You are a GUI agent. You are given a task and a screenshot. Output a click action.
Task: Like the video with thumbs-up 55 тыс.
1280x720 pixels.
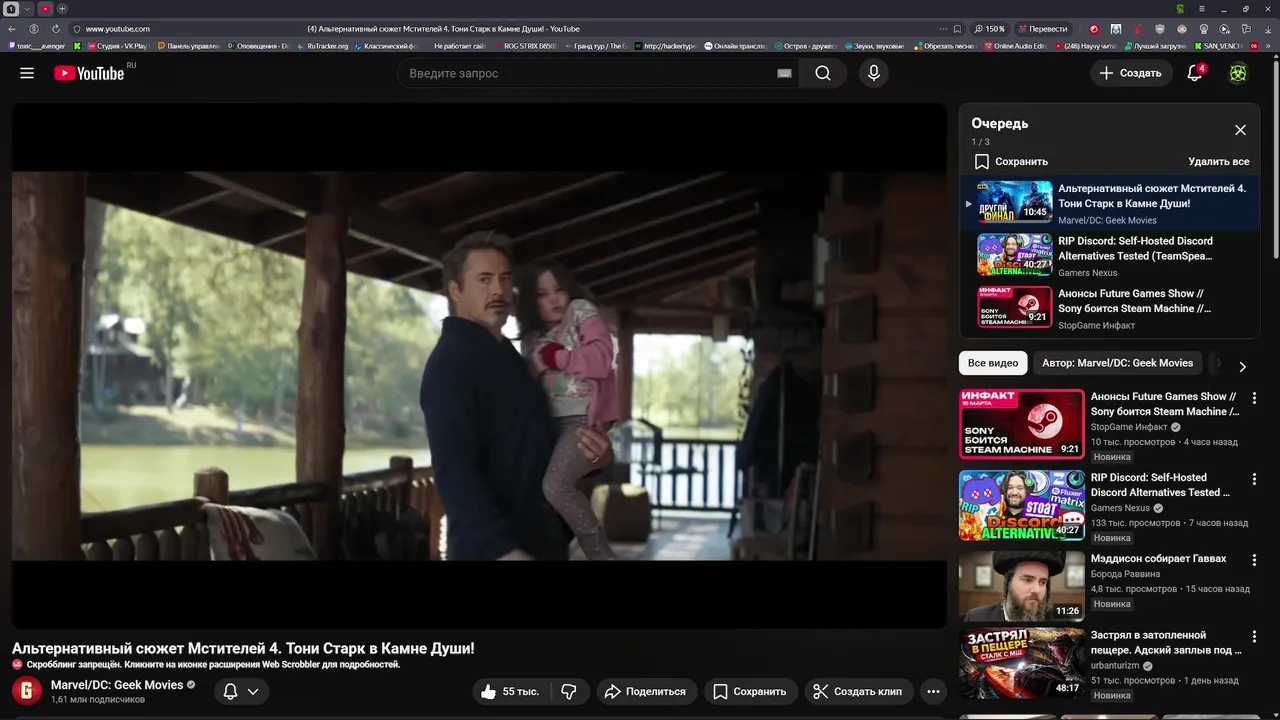coord(511,691)
